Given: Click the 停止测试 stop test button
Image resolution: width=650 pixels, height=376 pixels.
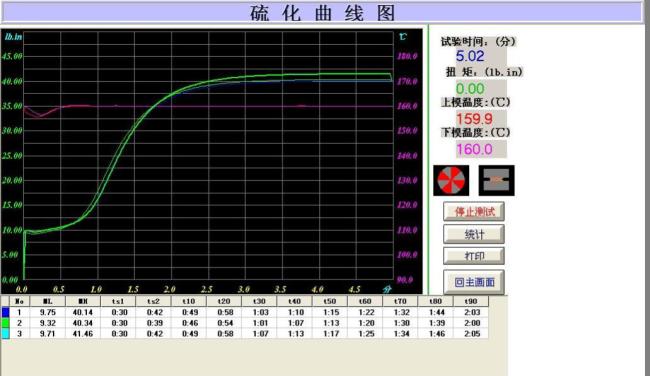Looking at the screenshot, I should pos(474,211).
